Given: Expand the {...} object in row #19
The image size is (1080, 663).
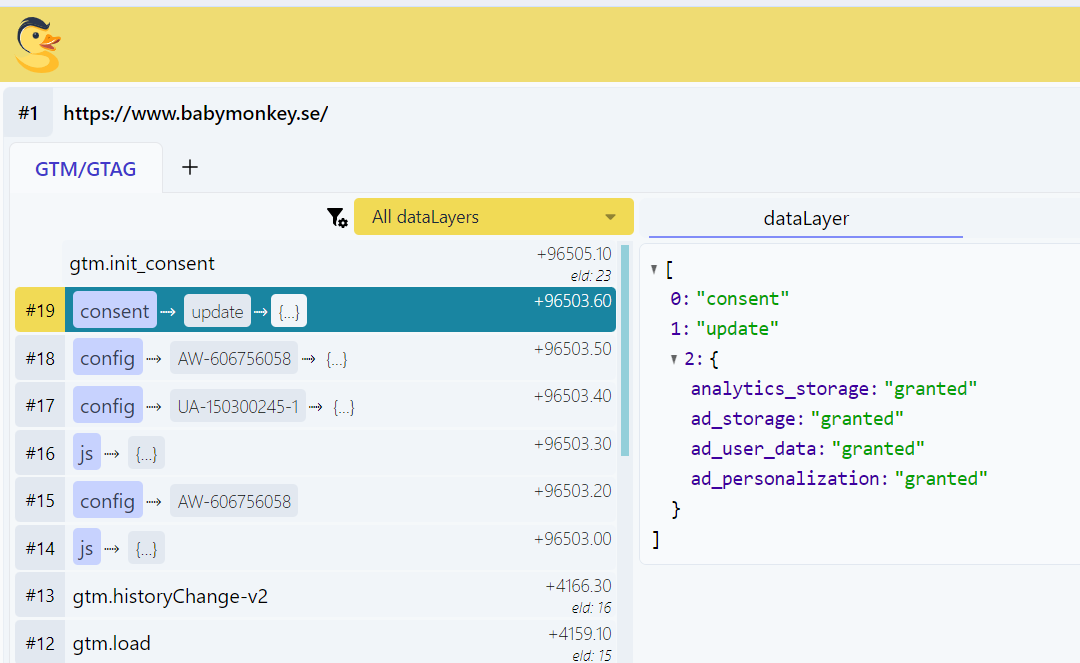Looking at the screenshot, I should coord(289,312).
